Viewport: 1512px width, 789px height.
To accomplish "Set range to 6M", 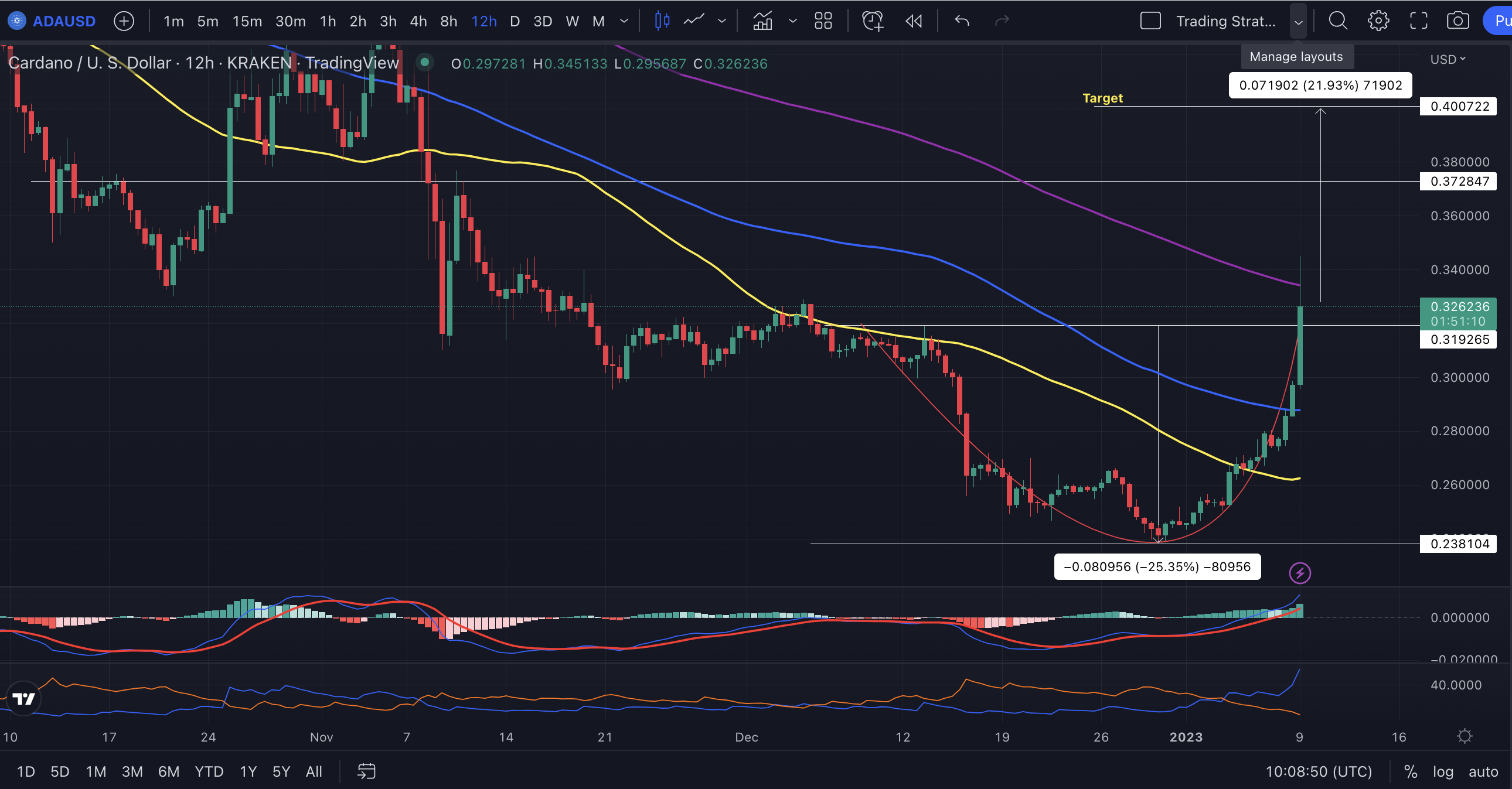I will pyautogui.click(x=168, y=771).
